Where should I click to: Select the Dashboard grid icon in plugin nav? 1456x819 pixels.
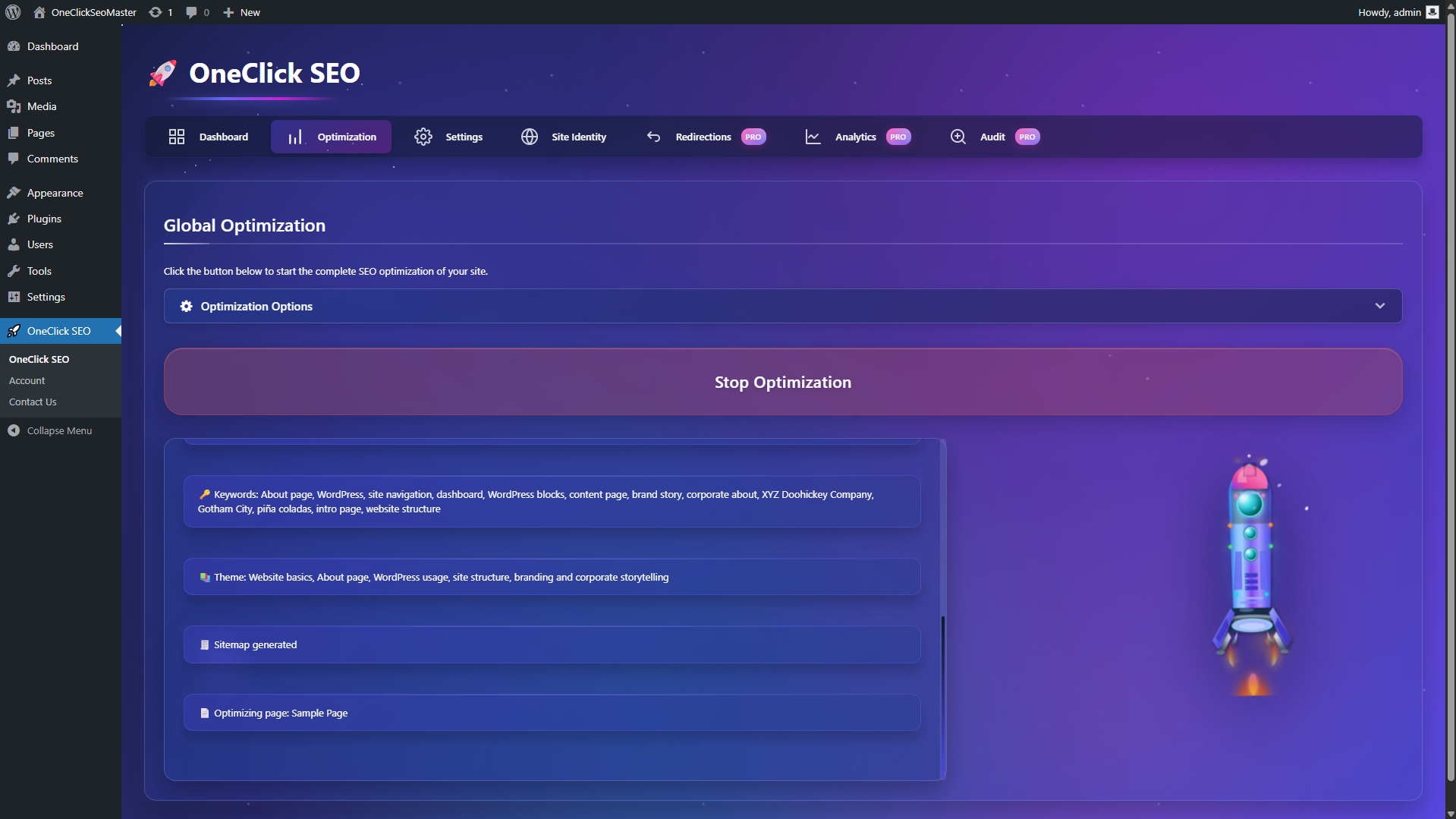click(177, 137)
